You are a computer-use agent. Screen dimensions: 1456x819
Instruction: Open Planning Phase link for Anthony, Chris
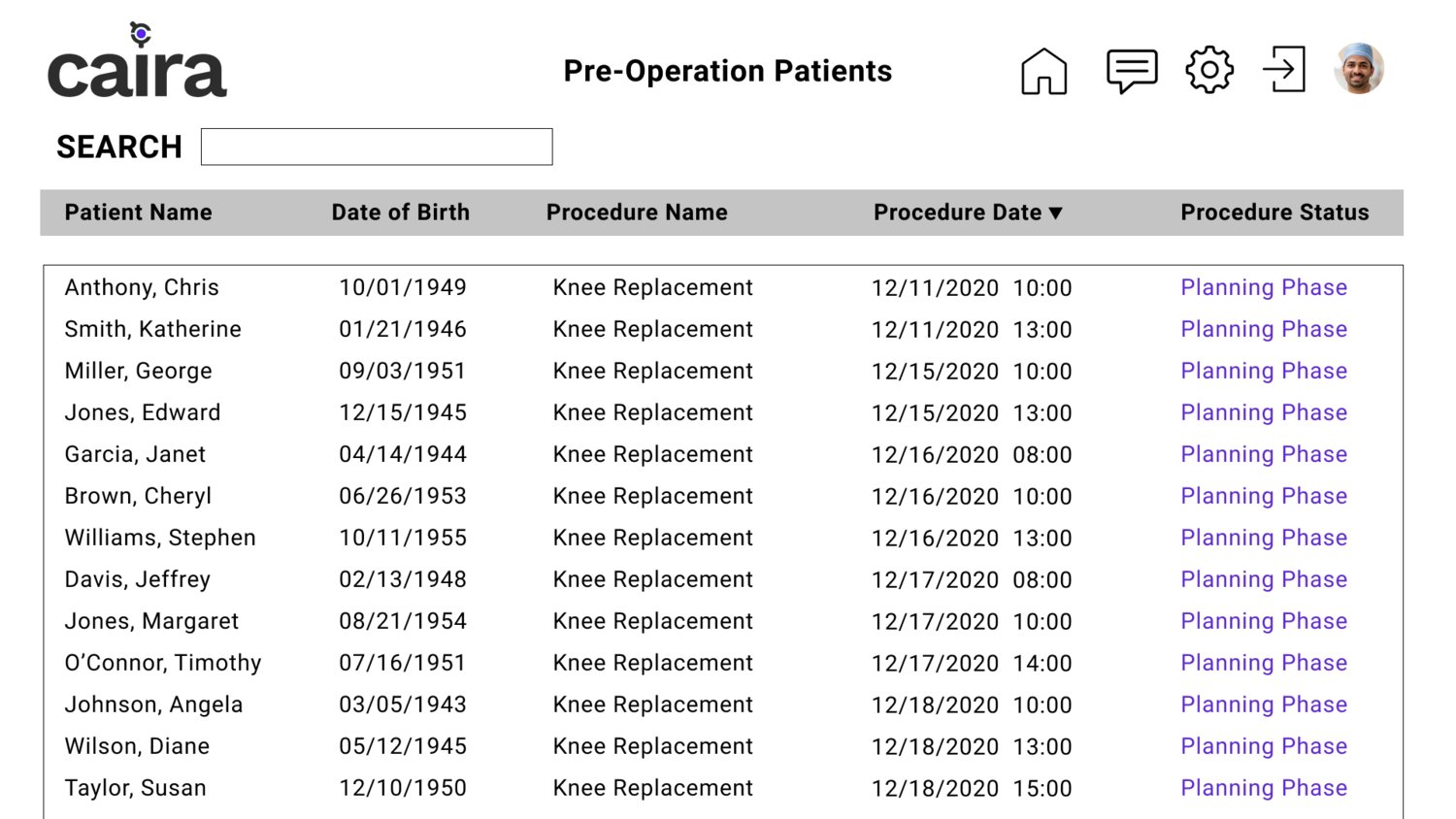coord(1264,287)
